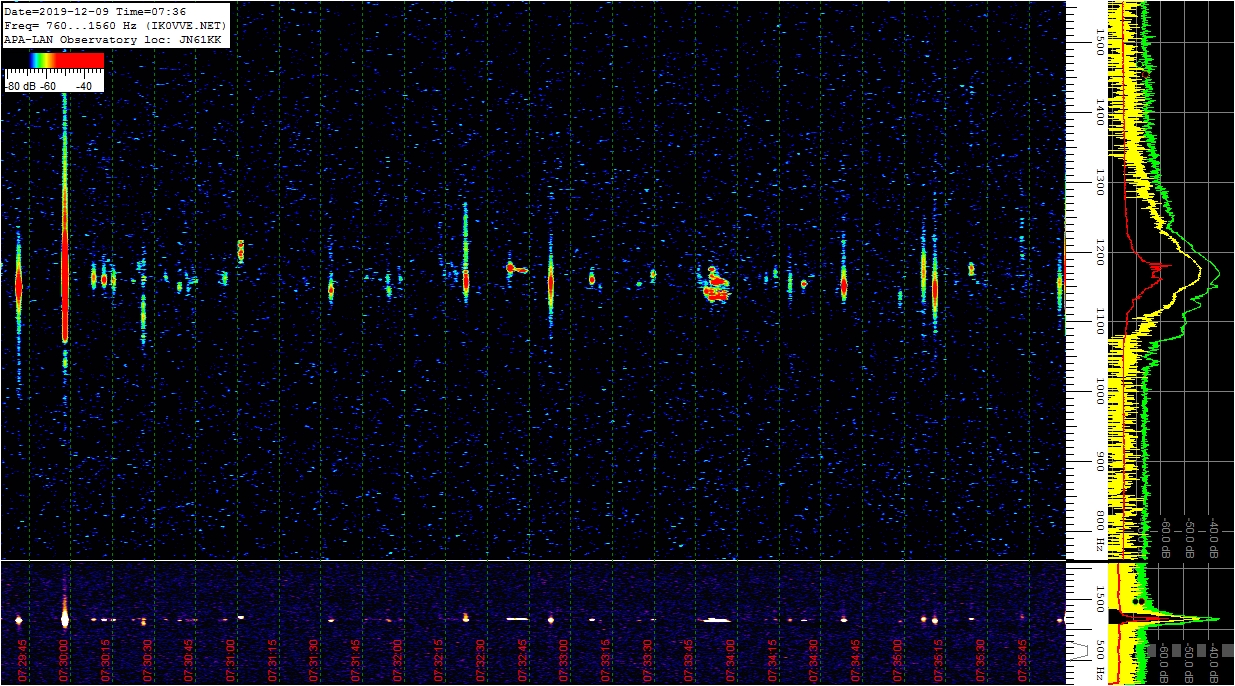Click the red signal cluster near 07:33:55

716,286
